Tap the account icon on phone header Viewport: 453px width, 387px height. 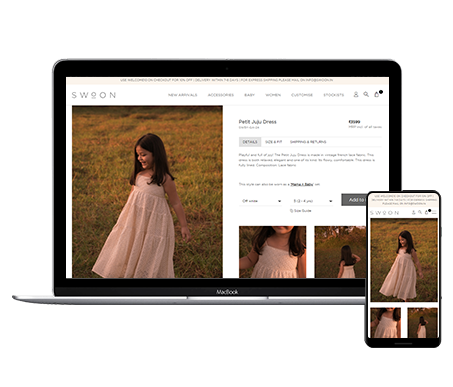point(413,212)
